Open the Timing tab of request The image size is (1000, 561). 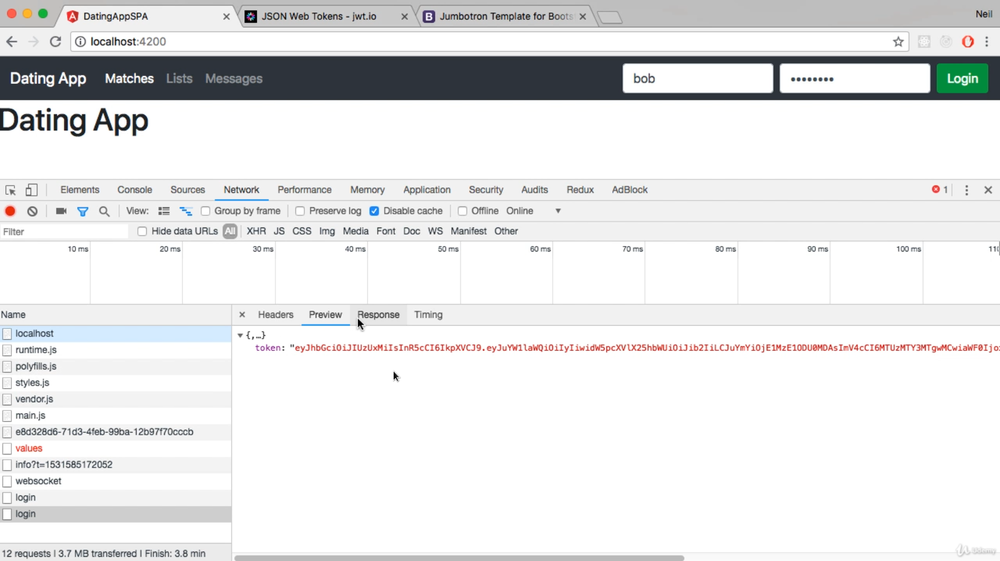[x=428, y=315]
